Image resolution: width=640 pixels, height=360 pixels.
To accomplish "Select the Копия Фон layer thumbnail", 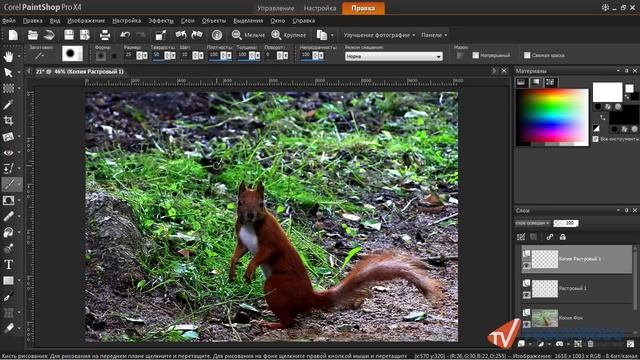I will point(545,318).
